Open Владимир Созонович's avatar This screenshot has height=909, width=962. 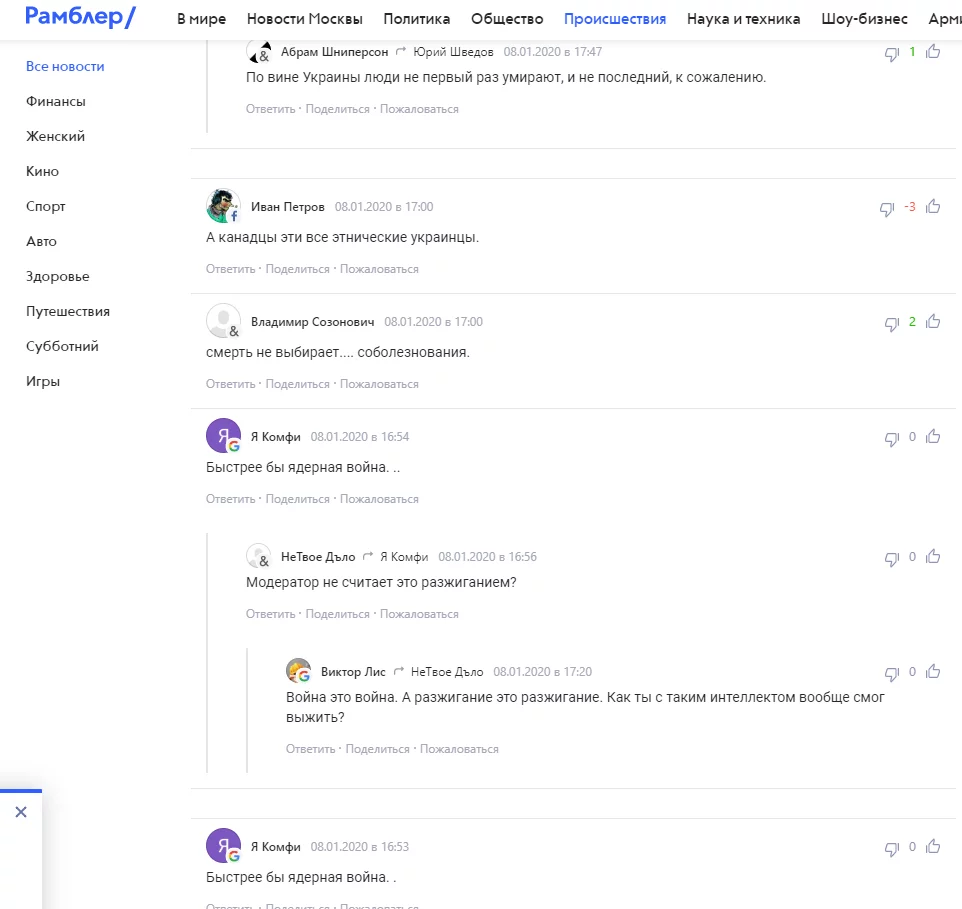point(223,321)
